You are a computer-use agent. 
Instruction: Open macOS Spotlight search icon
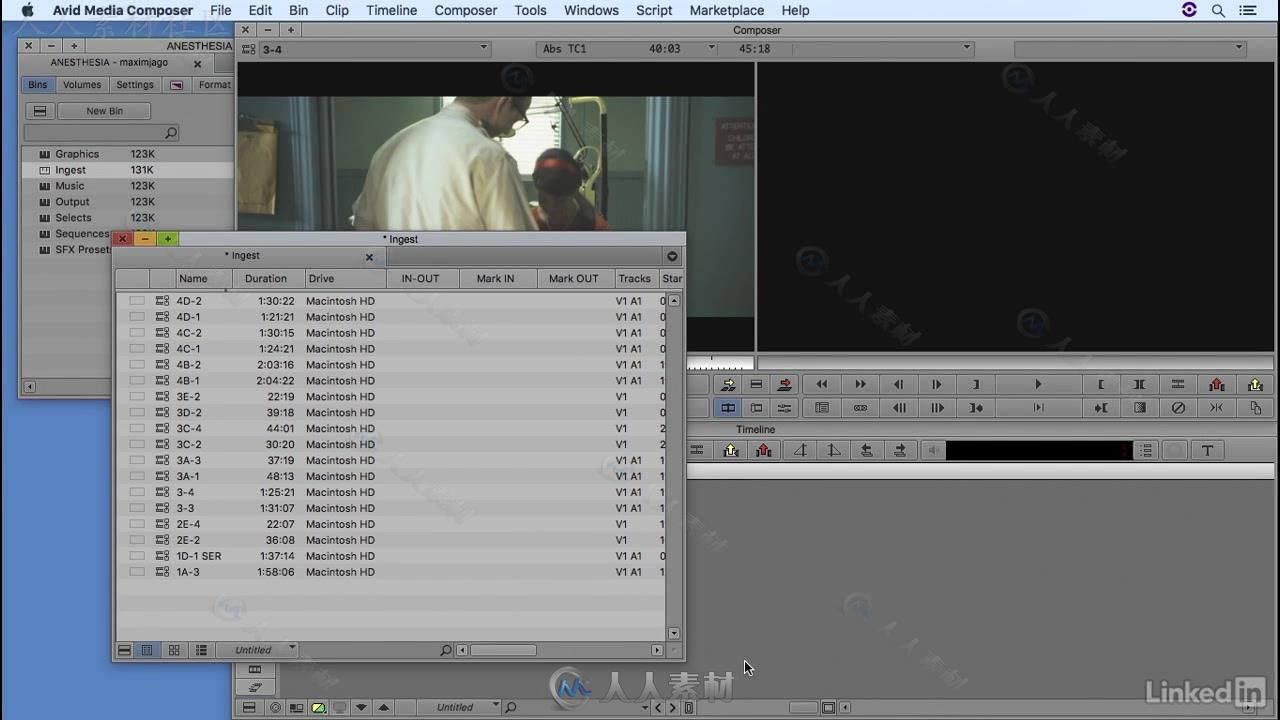pyautogui.click(x=1218, y=10)
